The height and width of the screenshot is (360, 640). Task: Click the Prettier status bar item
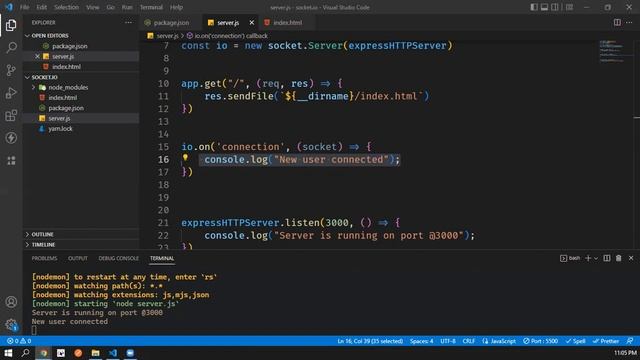[606, 341]
